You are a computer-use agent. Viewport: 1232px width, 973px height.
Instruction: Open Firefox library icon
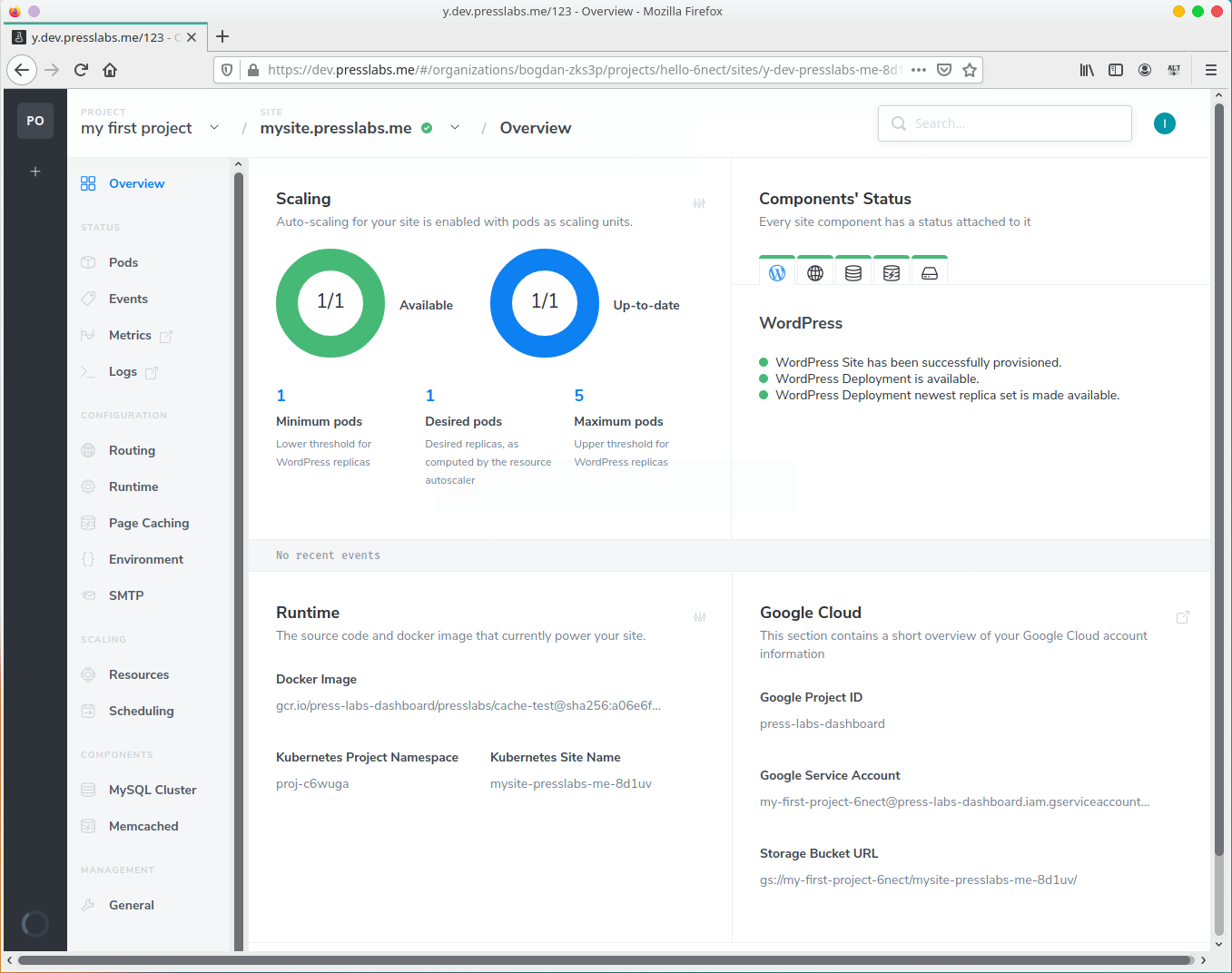click(1087, 70)
